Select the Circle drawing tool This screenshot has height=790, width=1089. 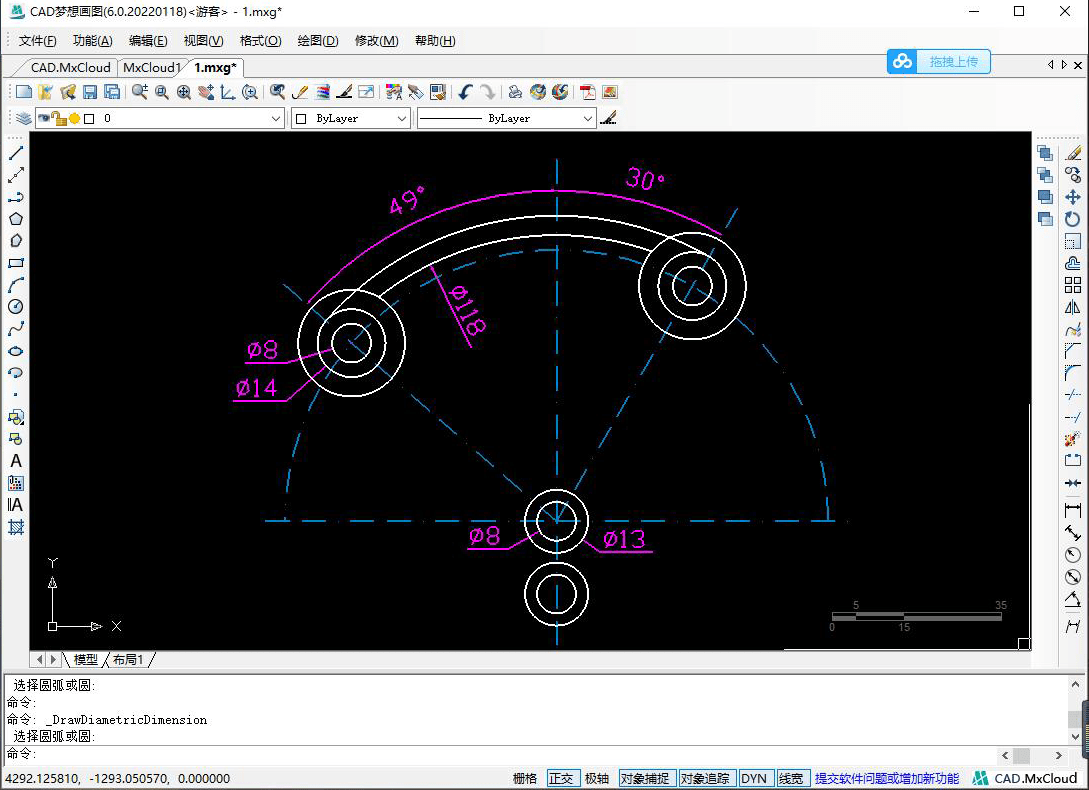(15, 307)
